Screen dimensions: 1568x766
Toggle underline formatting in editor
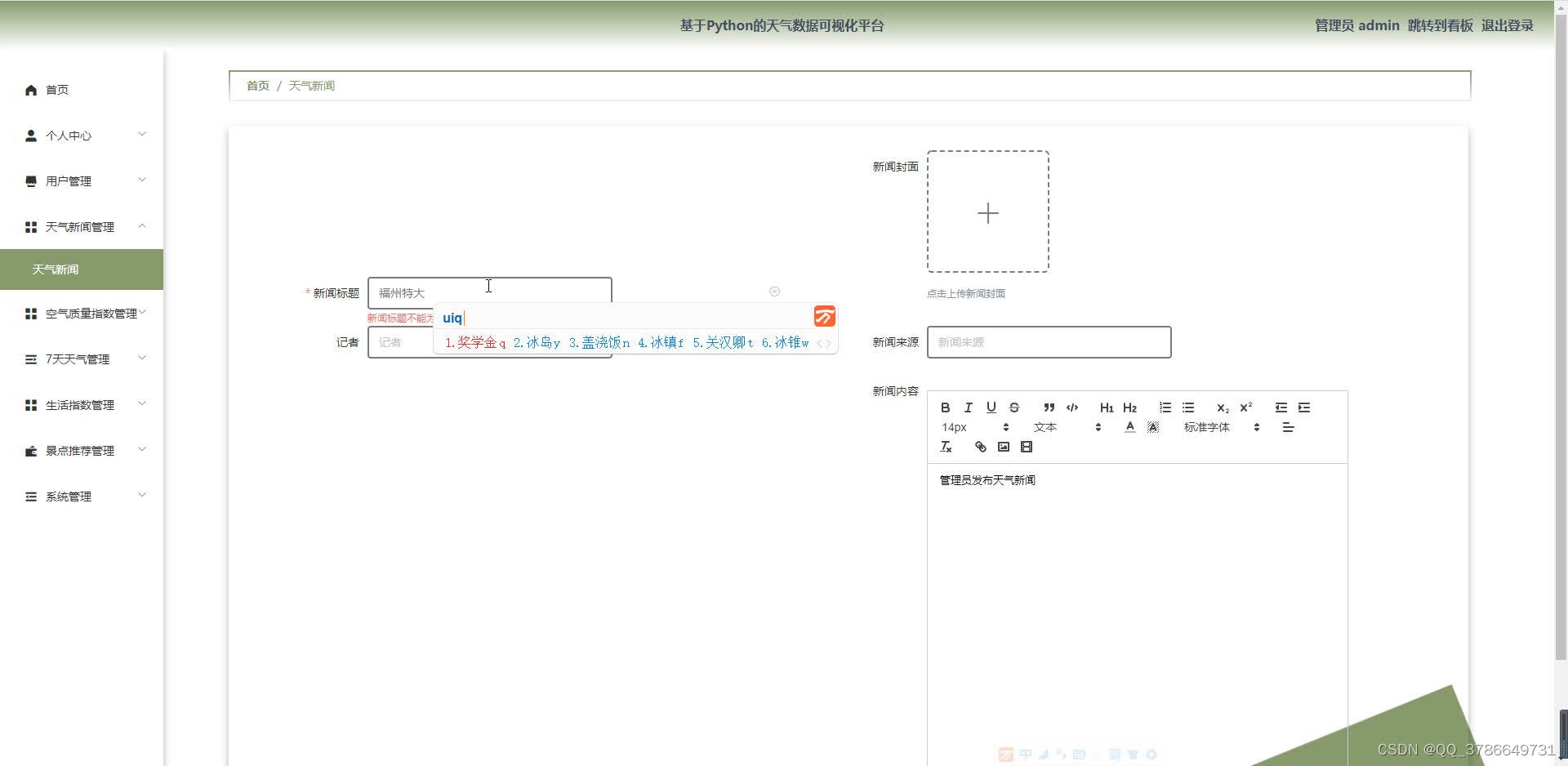991,407
